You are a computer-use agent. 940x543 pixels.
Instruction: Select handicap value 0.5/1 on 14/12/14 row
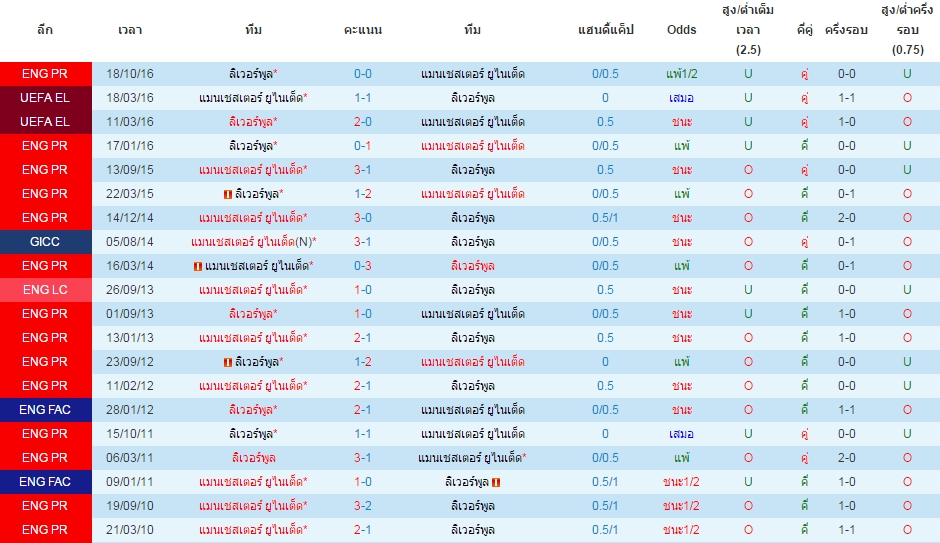pyautogui.click(x=605, y=218)
